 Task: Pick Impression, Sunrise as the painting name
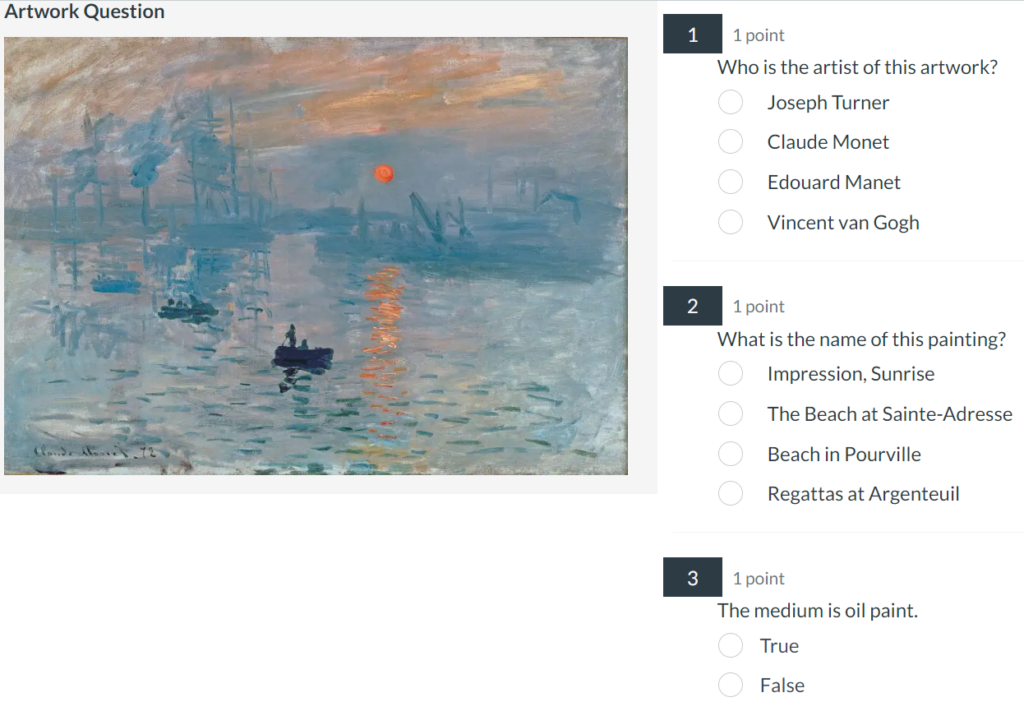tap(730, 373)
